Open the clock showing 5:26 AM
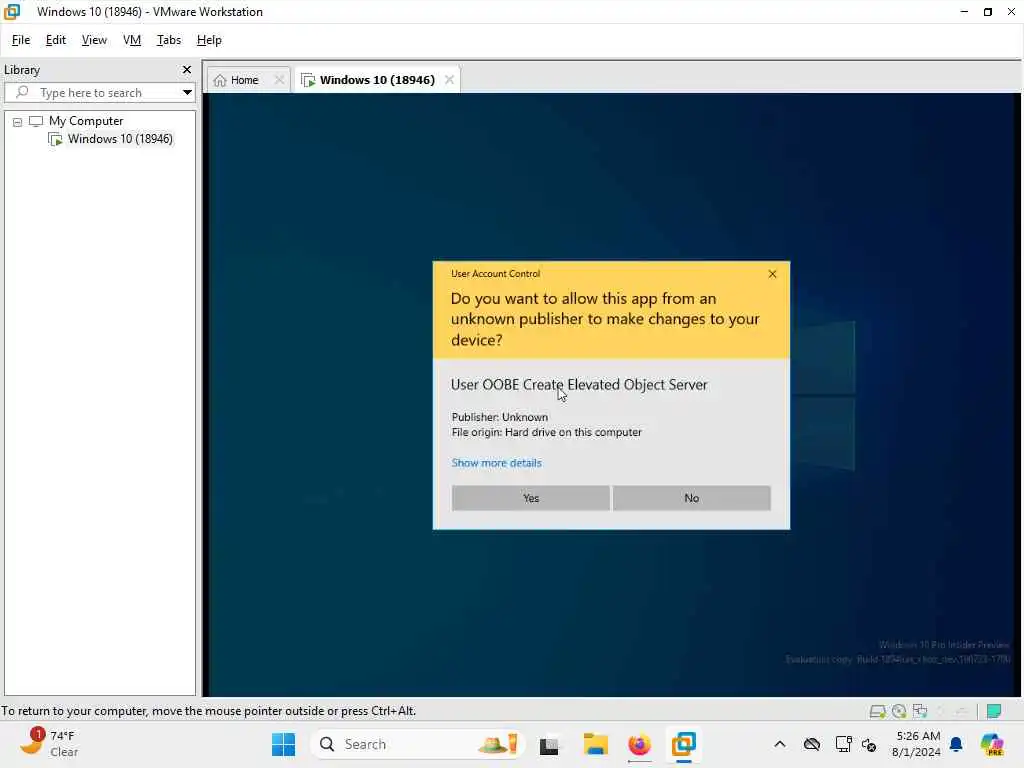 917,744
